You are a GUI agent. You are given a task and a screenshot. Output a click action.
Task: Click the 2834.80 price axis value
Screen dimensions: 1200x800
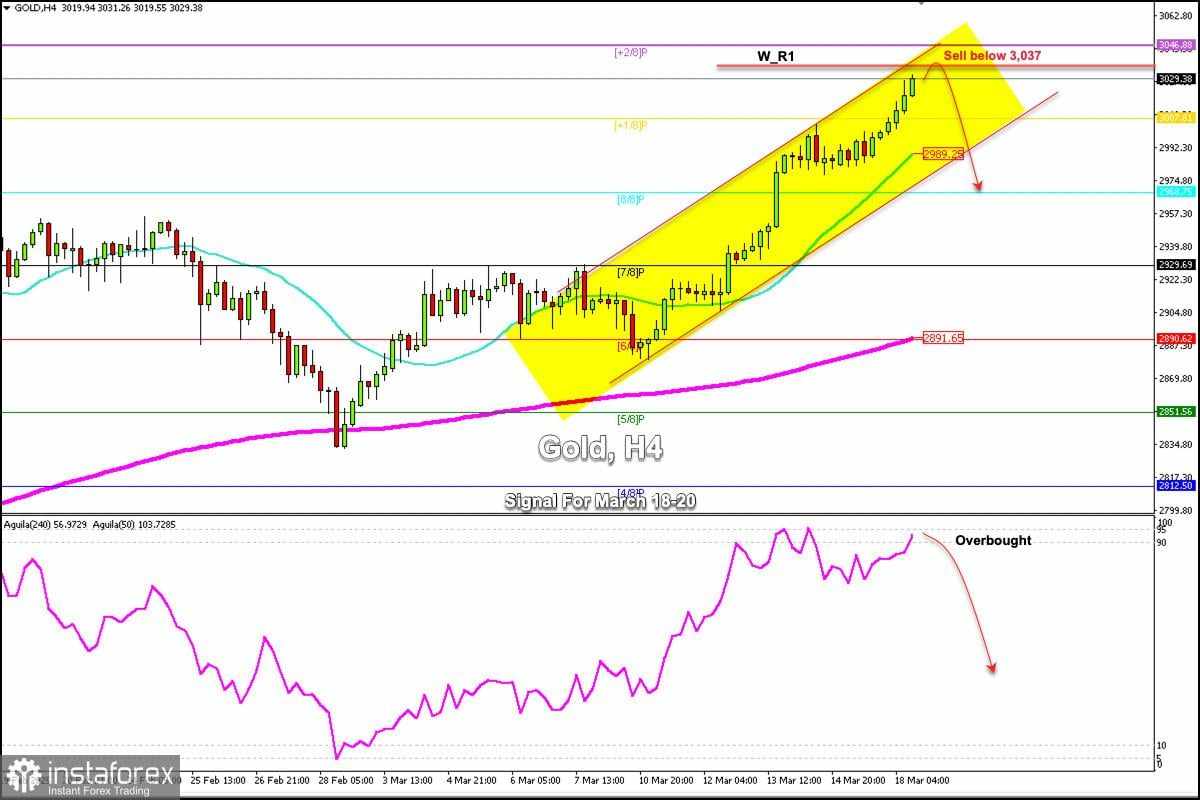1176,445
